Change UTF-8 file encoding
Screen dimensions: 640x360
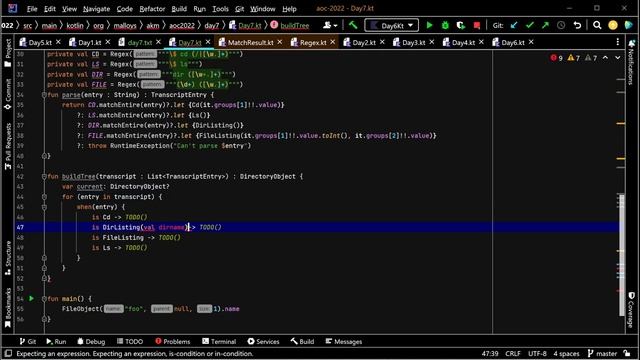(537, 353)
